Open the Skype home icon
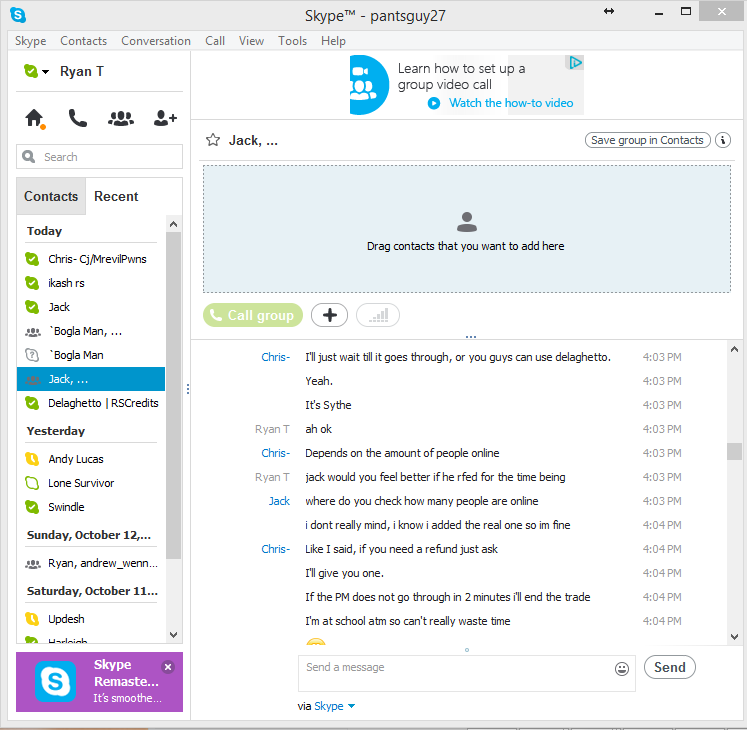The height and width of the screenshot is (730, 747). click(x=34, y=118)
